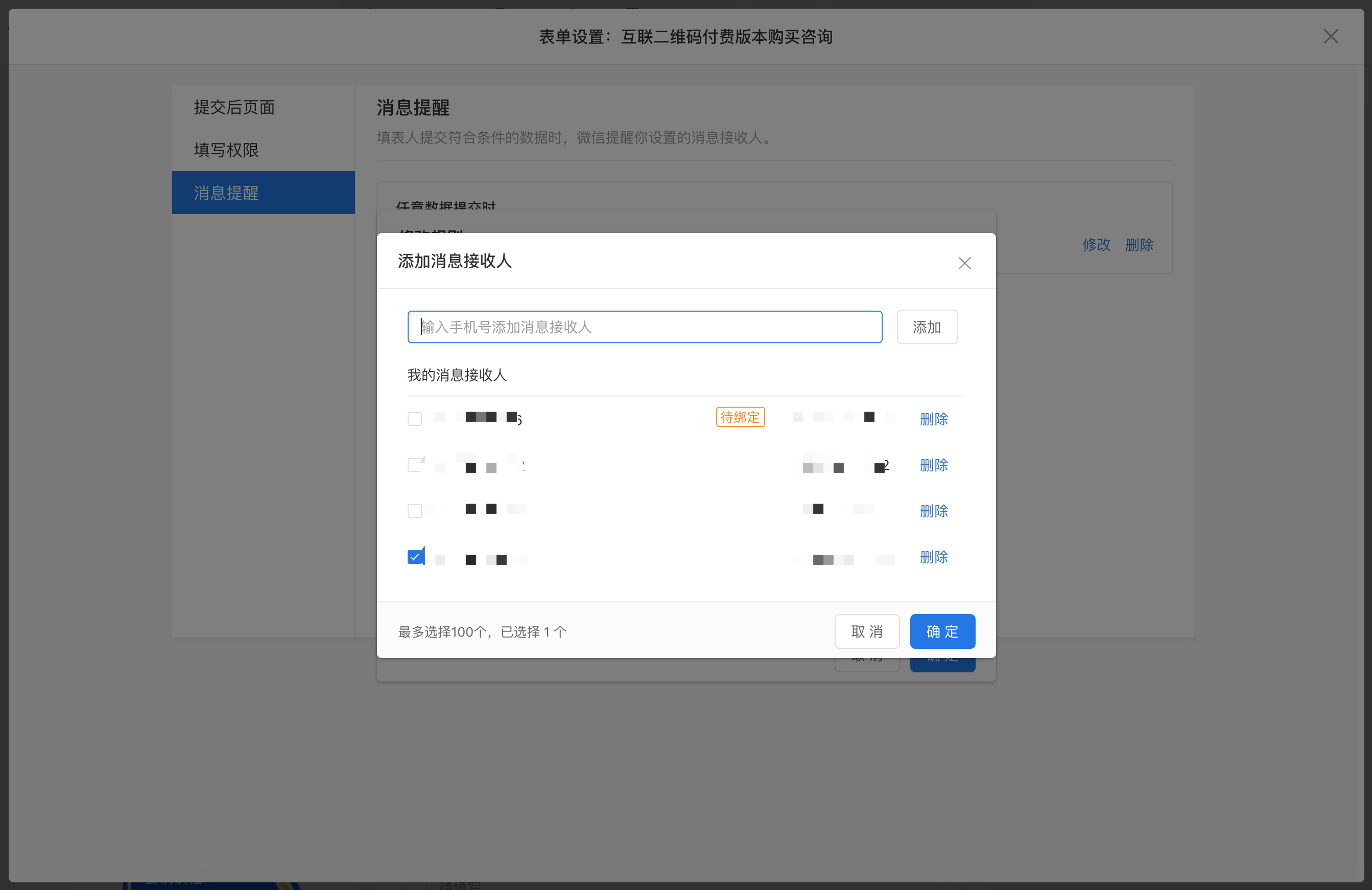This screenshot has width=1372, height=890.
Task: Close the 添加消息接收人 dialog
Action: 964,263
